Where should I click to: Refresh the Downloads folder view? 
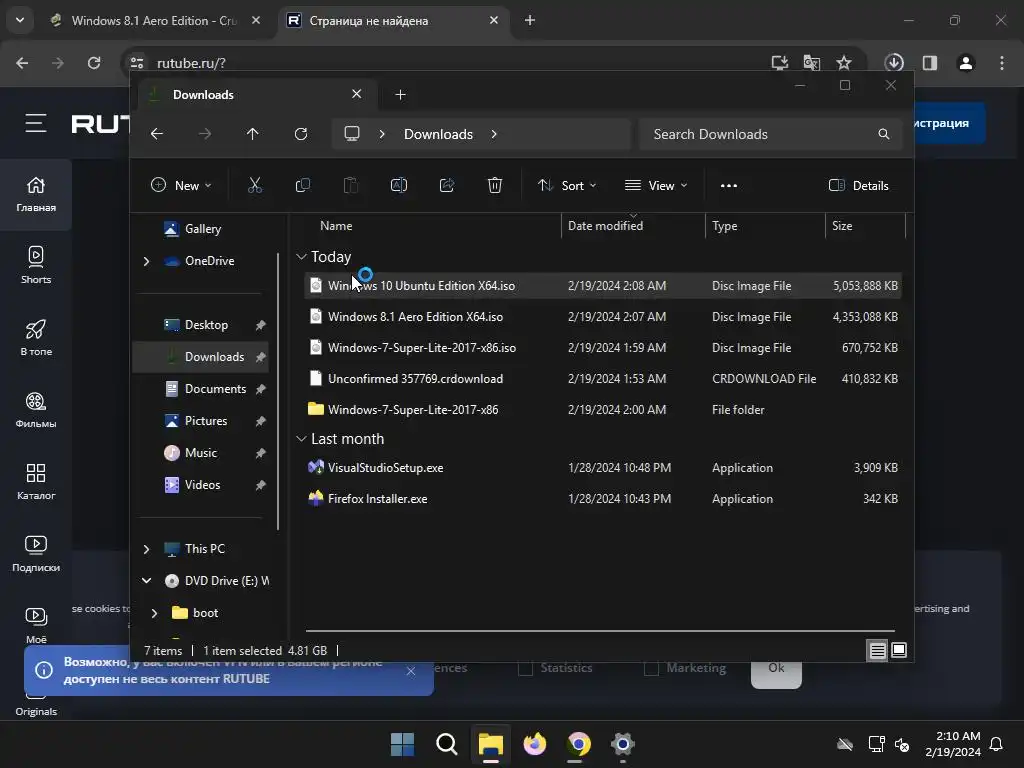click(300, 134)
